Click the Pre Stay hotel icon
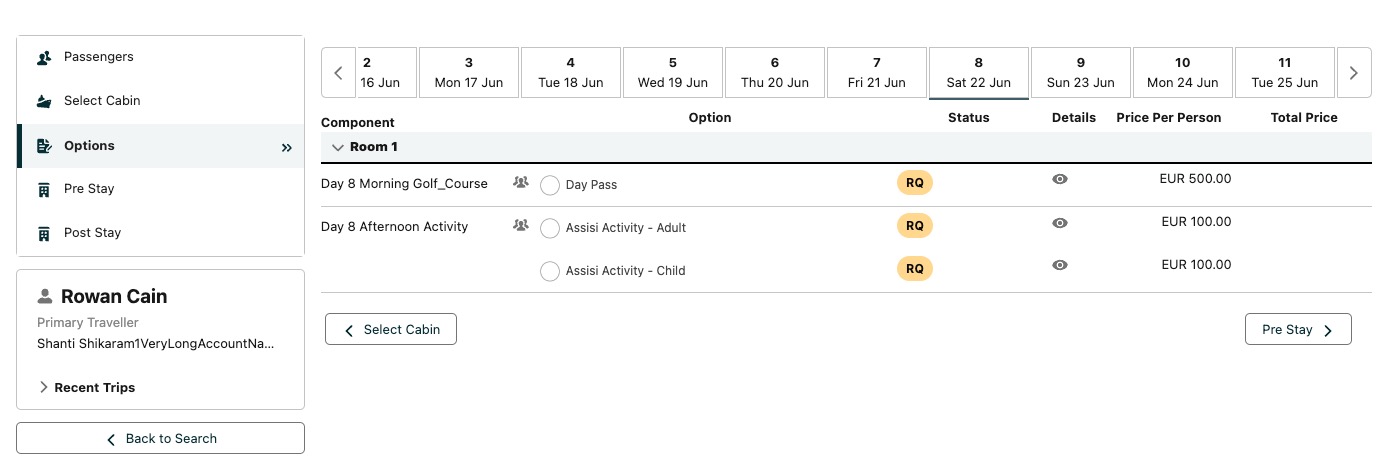Screen dimensions: 1378x467 point(44,189)
